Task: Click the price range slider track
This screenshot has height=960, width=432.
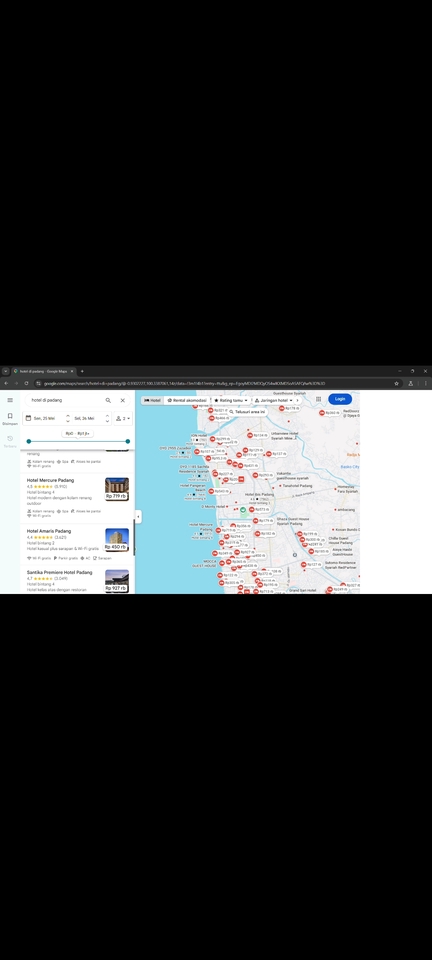Action: (78, 441)
